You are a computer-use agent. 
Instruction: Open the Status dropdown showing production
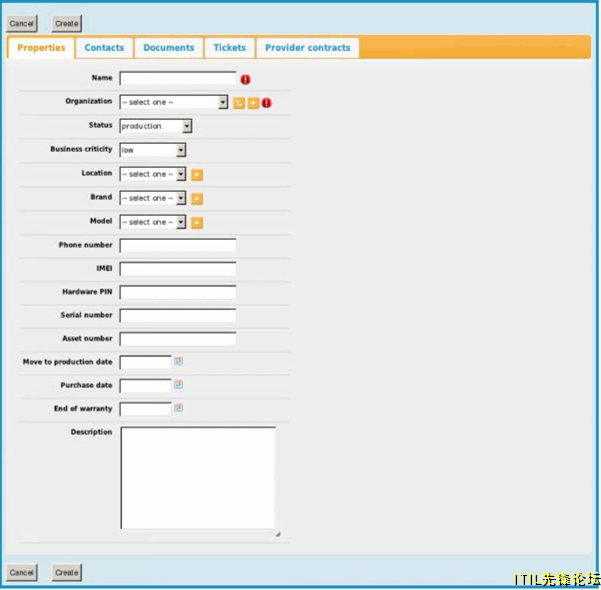coord(156,126)
